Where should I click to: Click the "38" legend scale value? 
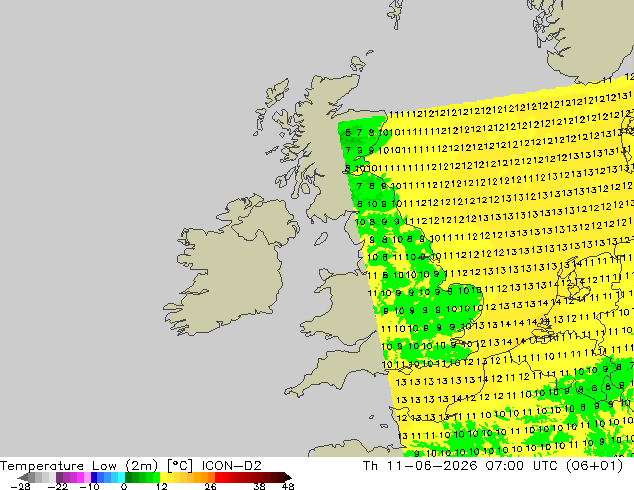[x=260, y=486]
